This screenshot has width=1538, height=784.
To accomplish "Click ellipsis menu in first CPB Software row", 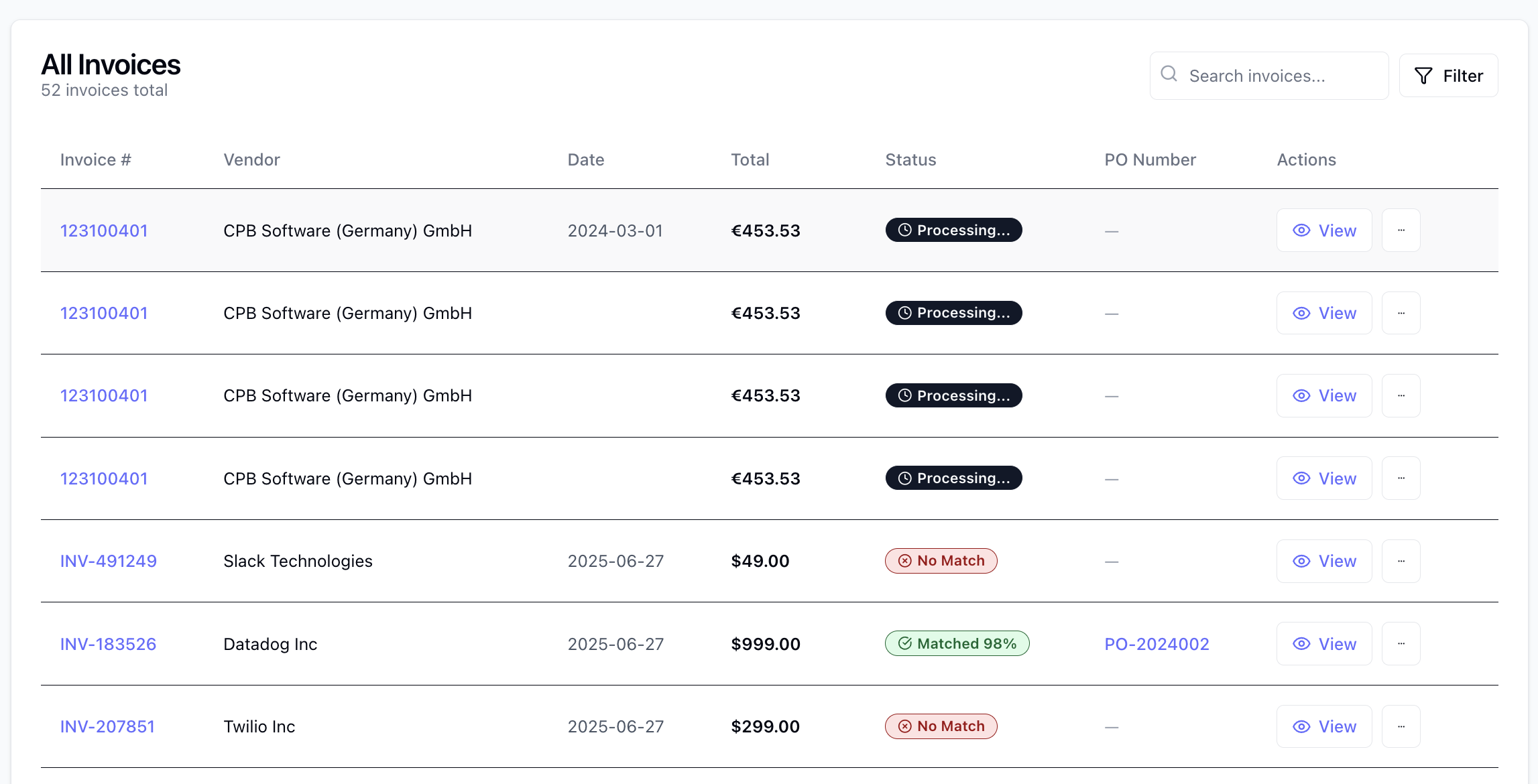I will [1401, 230].
